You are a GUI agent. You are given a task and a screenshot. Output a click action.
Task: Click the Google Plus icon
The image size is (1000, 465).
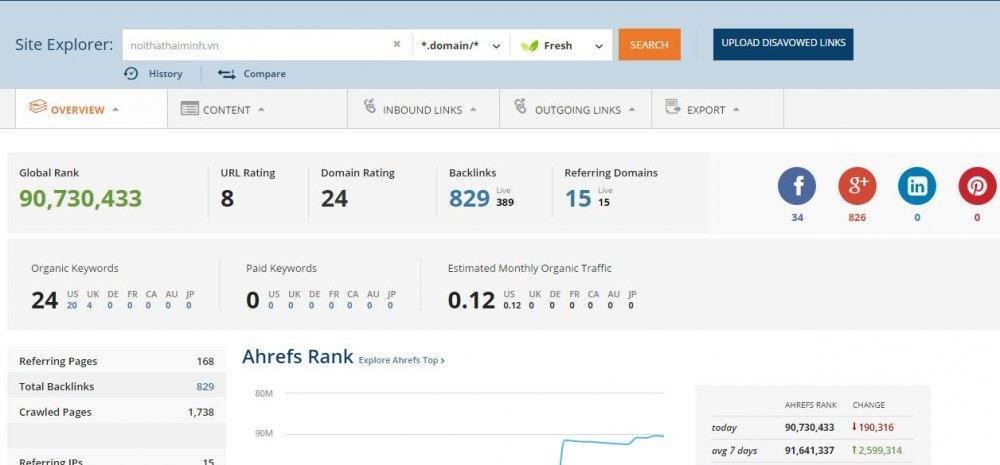click(857, 186)
